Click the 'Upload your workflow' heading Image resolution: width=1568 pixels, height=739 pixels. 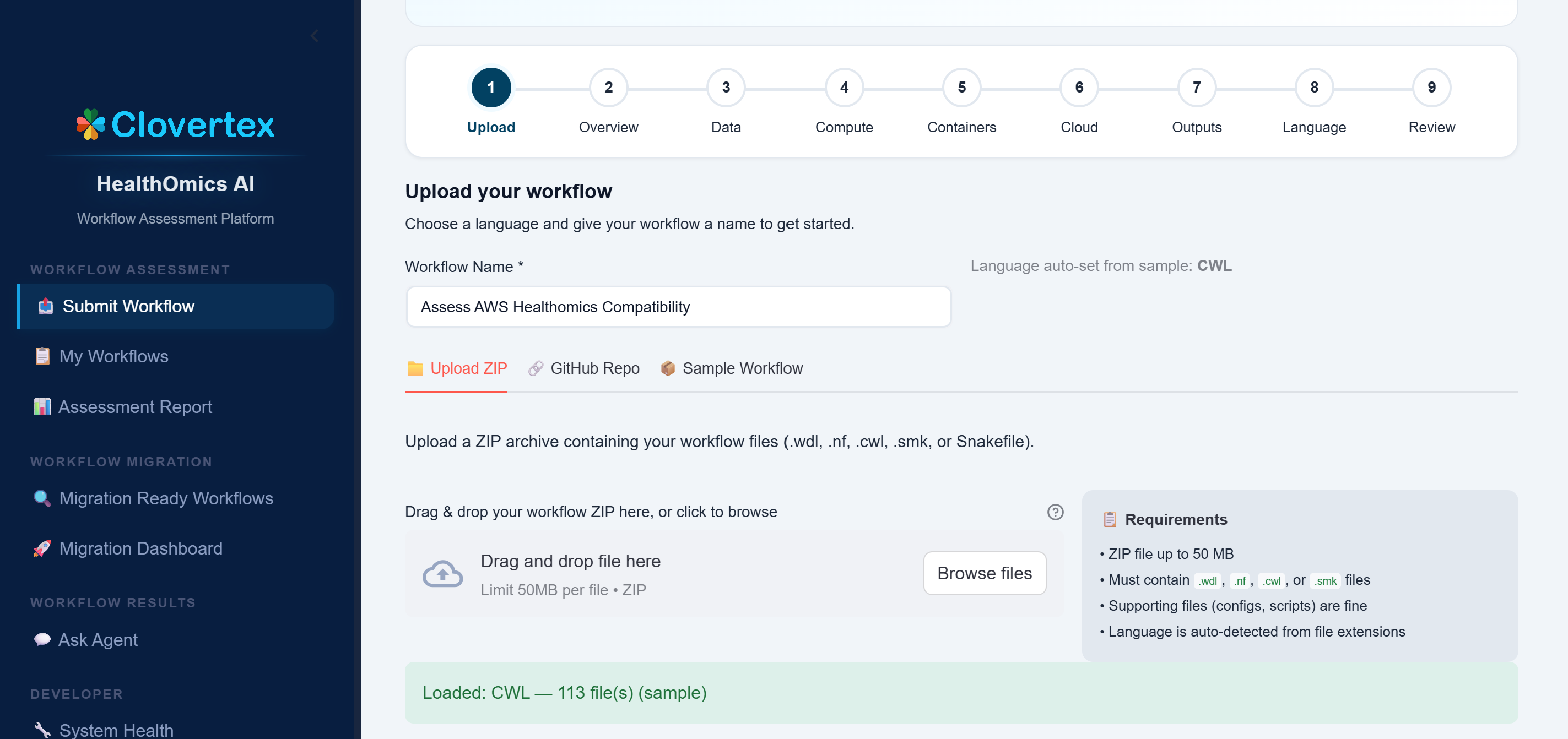[509, 191]
